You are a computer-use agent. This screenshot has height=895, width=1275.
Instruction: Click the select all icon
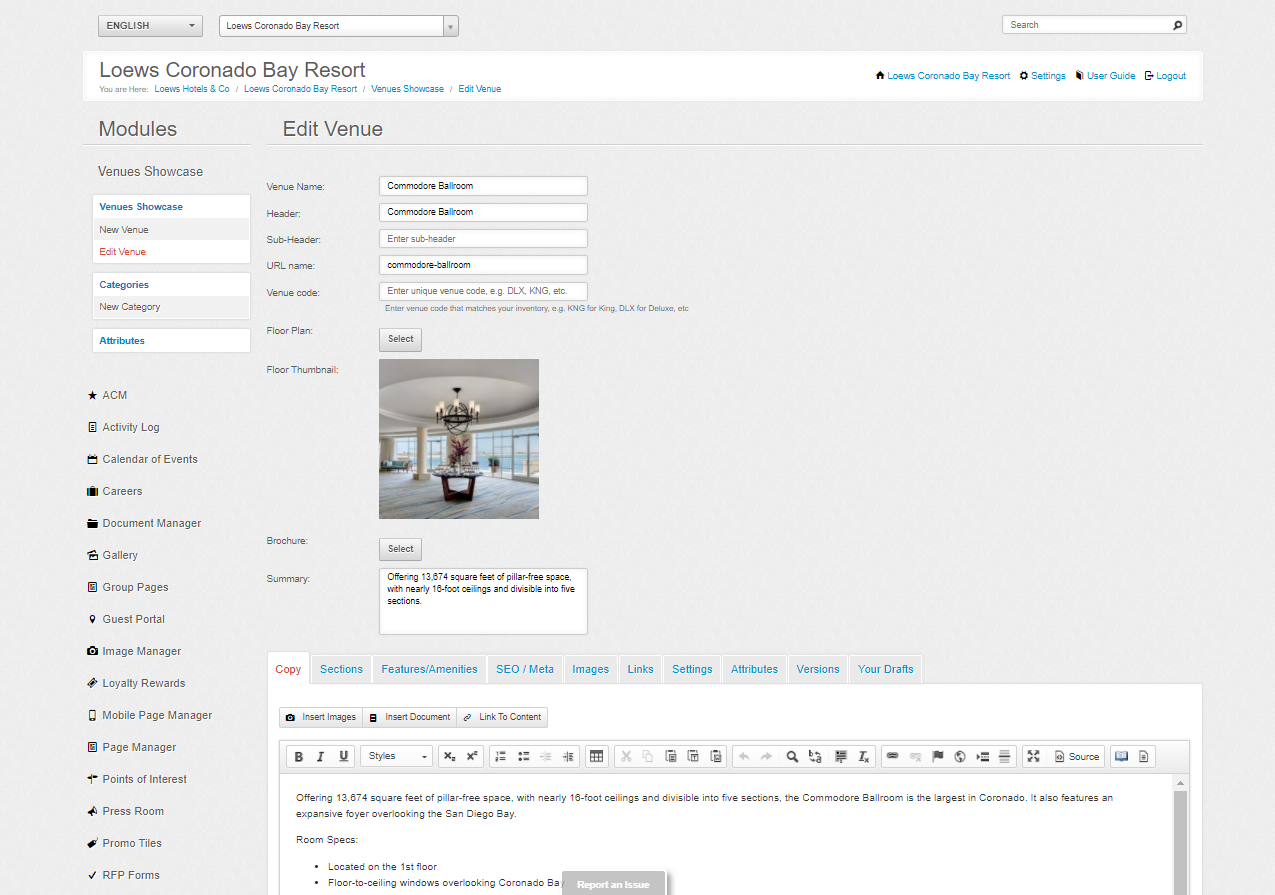coord(840,757)
